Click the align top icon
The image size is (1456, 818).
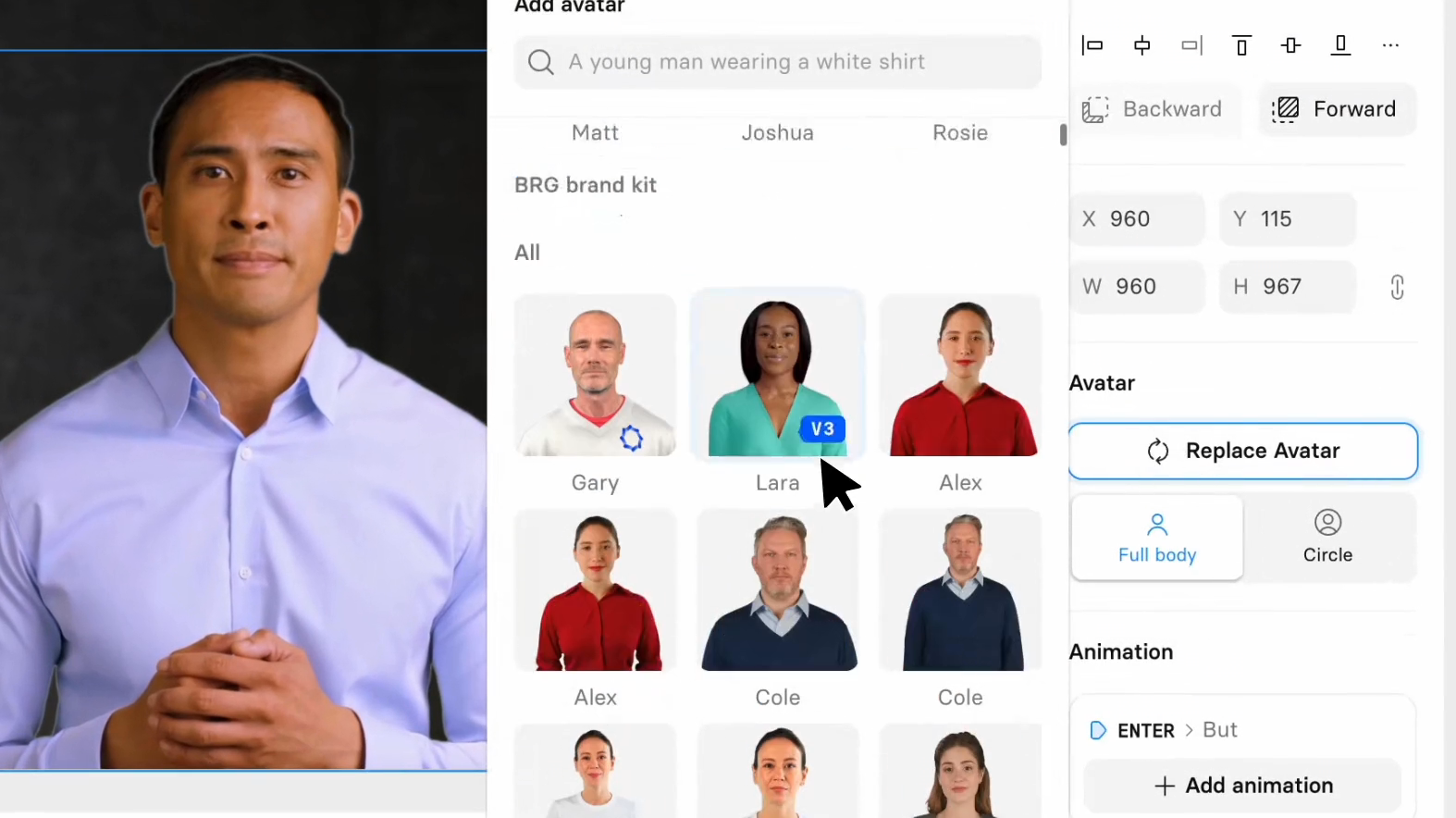point(1241,45)
